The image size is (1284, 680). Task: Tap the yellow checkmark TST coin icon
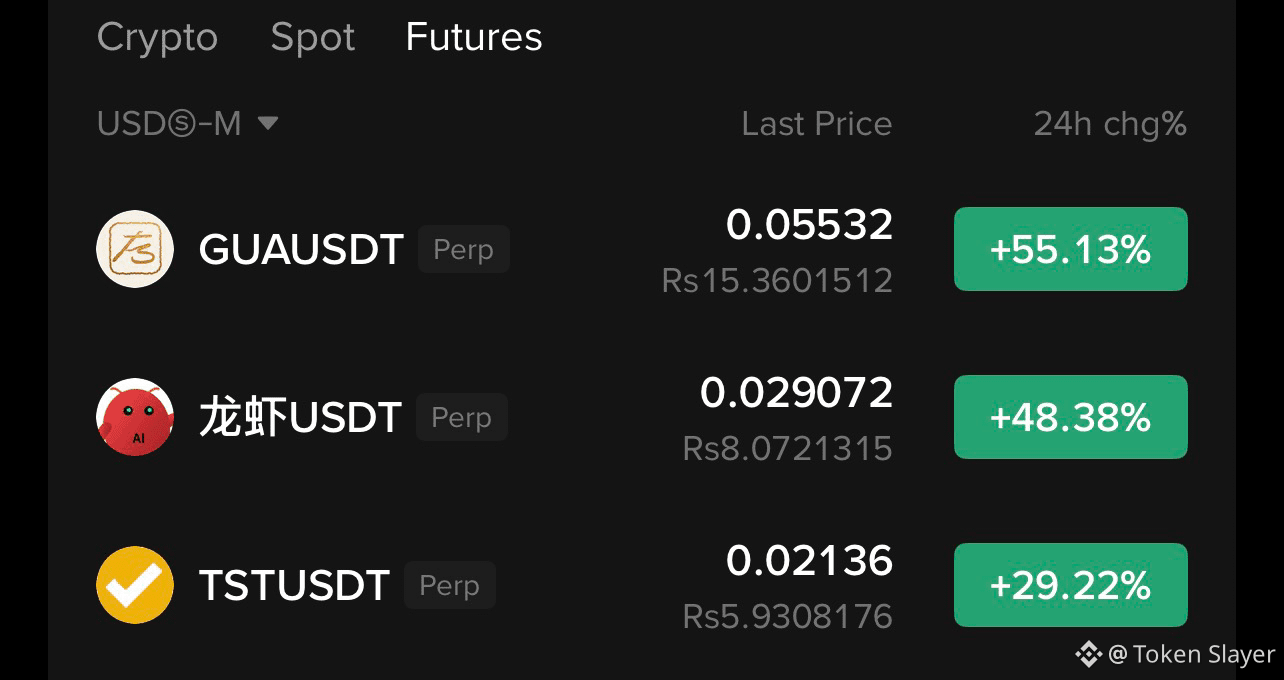tap(135, 585)
